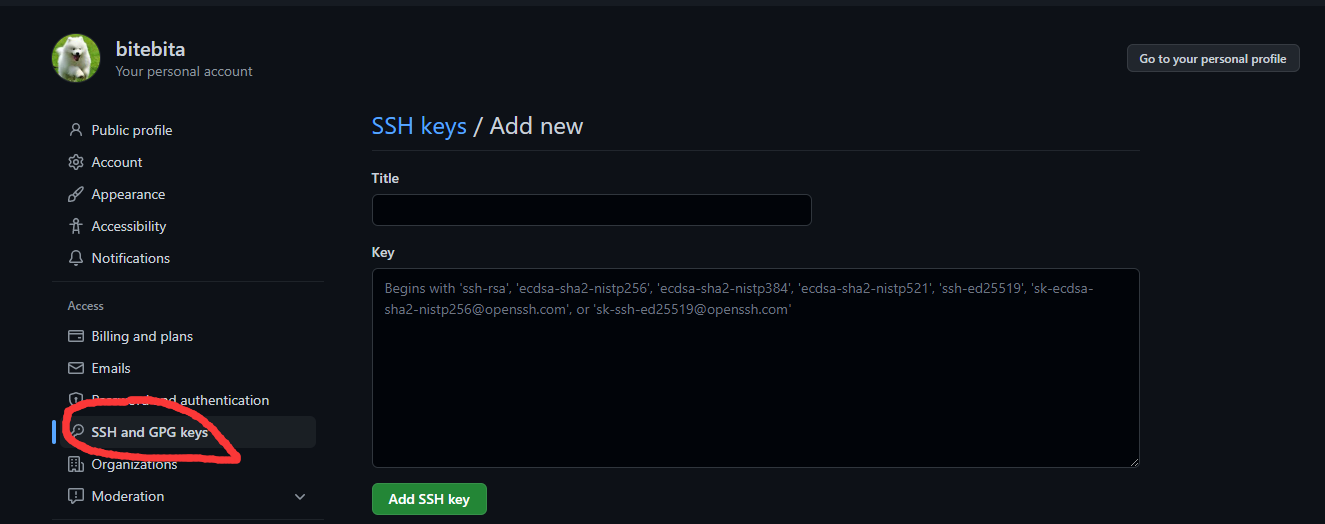
Task: Click the comment icon beside Moderation
Action: click(x=75, y=496)
